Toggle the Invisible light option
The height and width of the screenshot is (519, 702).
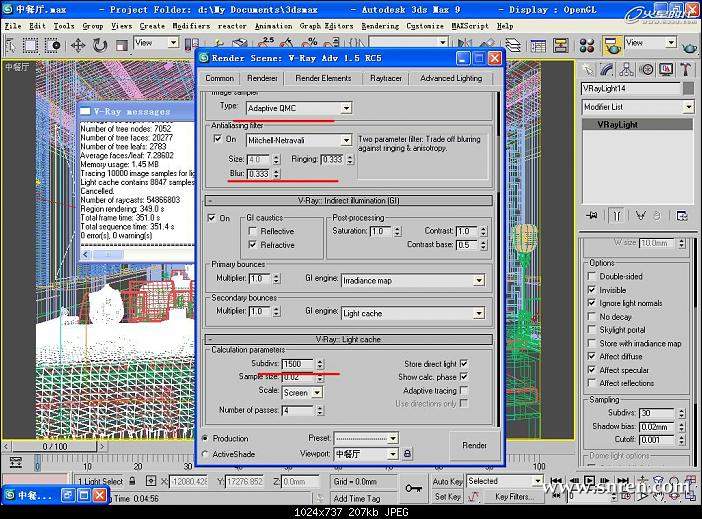[x=592, y=290]
